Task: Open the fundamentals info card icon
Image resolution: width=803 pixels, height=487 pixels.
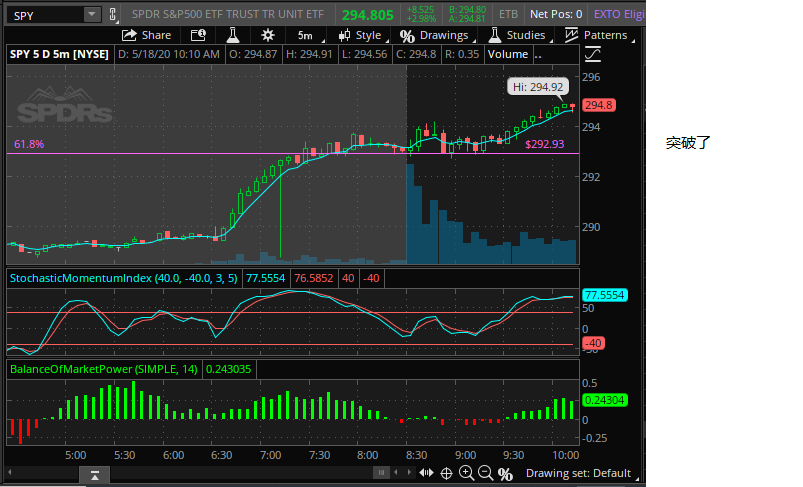Action: (x=198, y=35)
